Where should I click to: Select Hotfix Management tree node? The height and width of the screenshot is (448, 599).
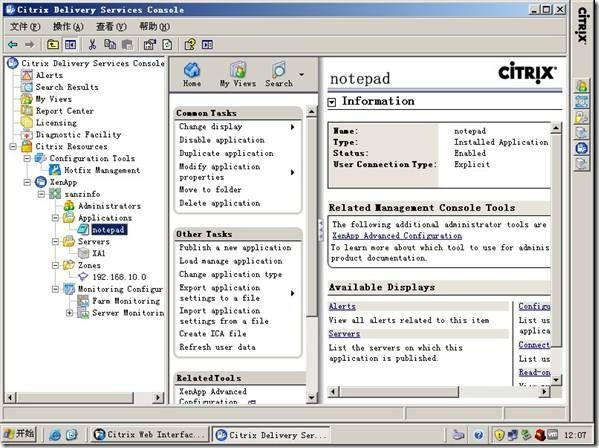tap(102, 170)
